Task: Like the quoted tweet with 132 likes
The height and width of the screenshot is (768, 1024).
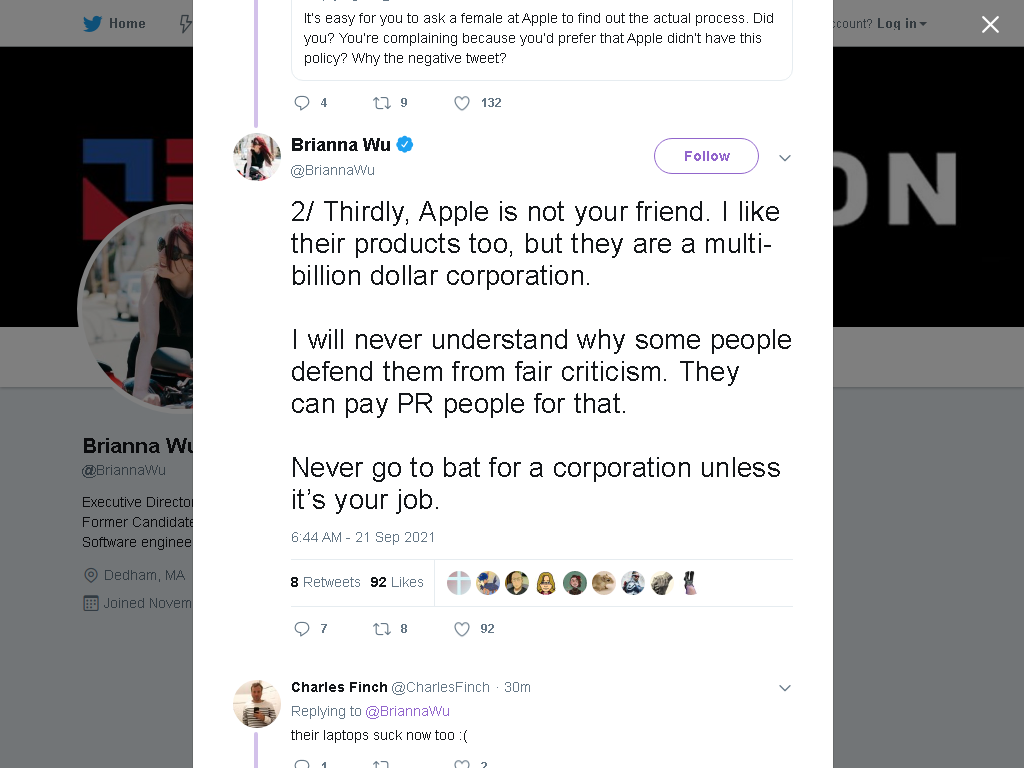Action: tap(462, 103)
